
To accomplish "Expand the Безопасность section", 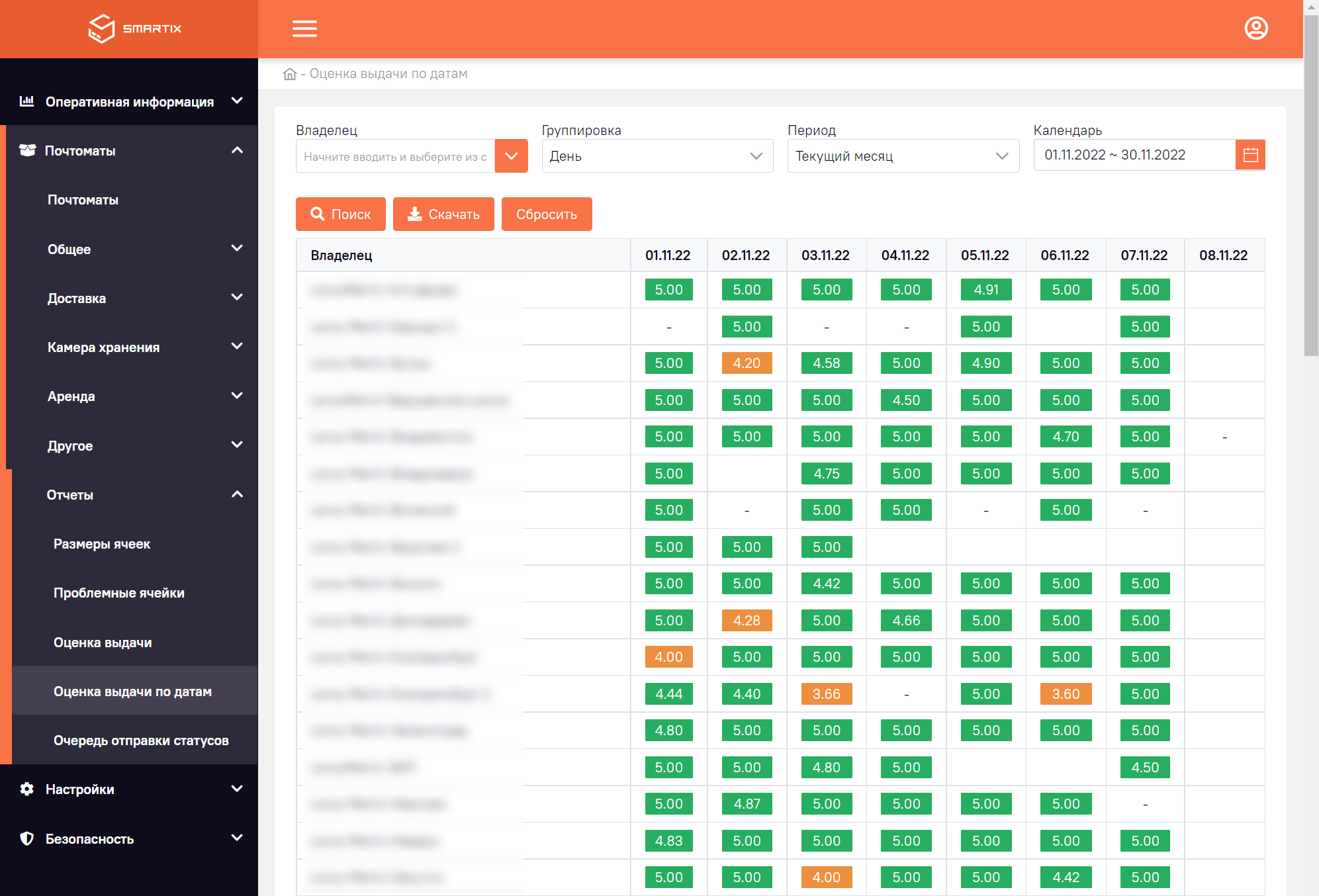I will tap(237, 838).
